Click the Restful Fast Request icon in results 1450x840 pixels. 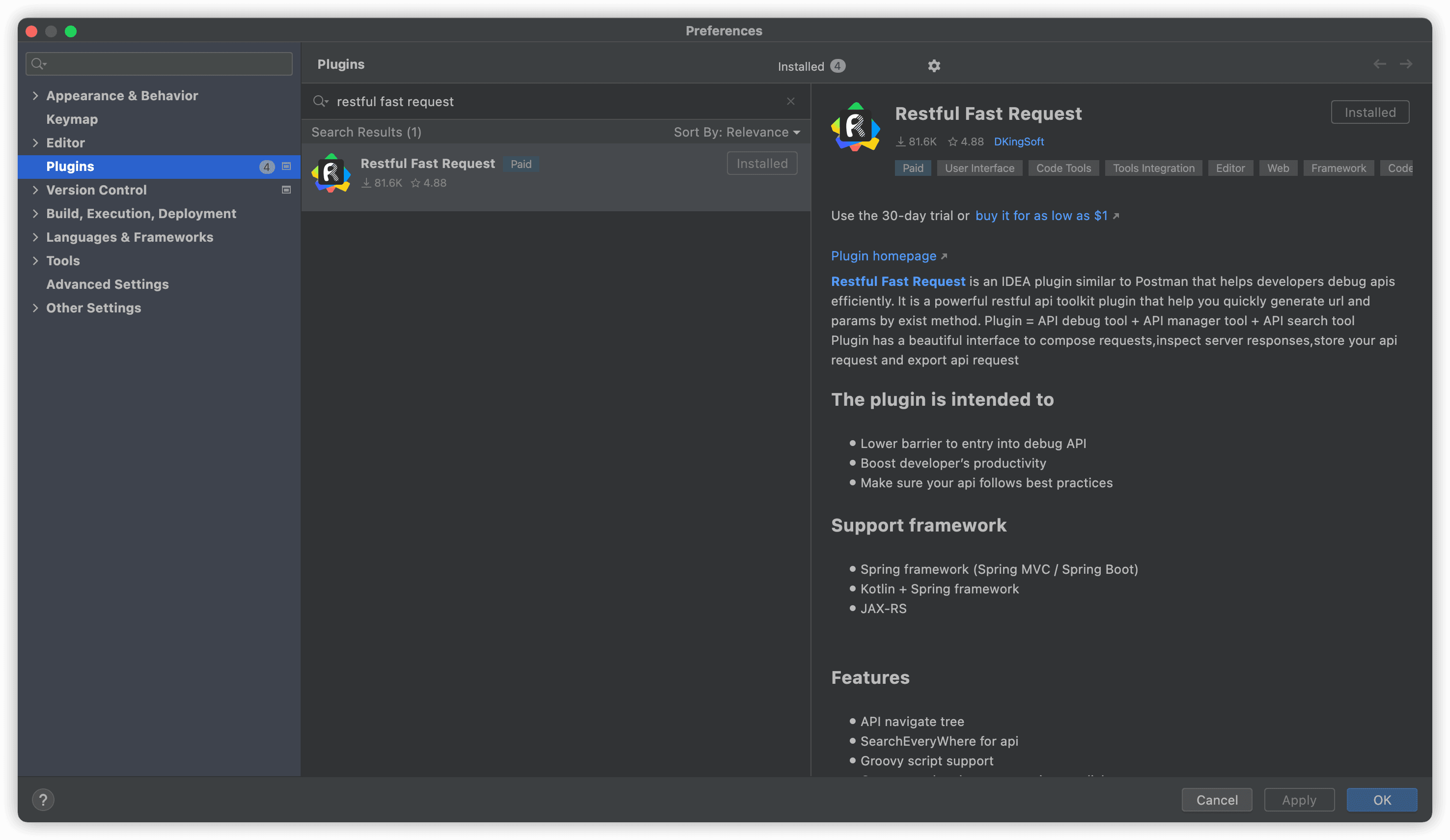pos(331,173)
